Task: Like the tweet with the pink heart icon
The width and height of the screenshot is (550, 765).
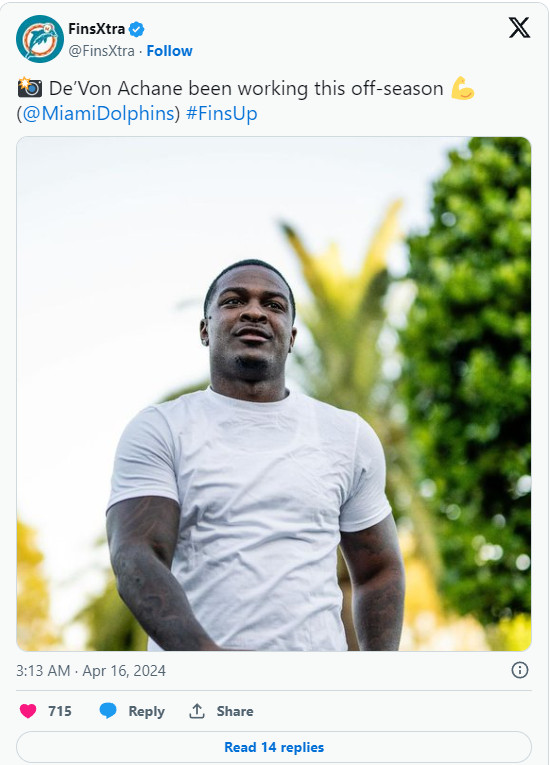Action: [x=28, y=711]
